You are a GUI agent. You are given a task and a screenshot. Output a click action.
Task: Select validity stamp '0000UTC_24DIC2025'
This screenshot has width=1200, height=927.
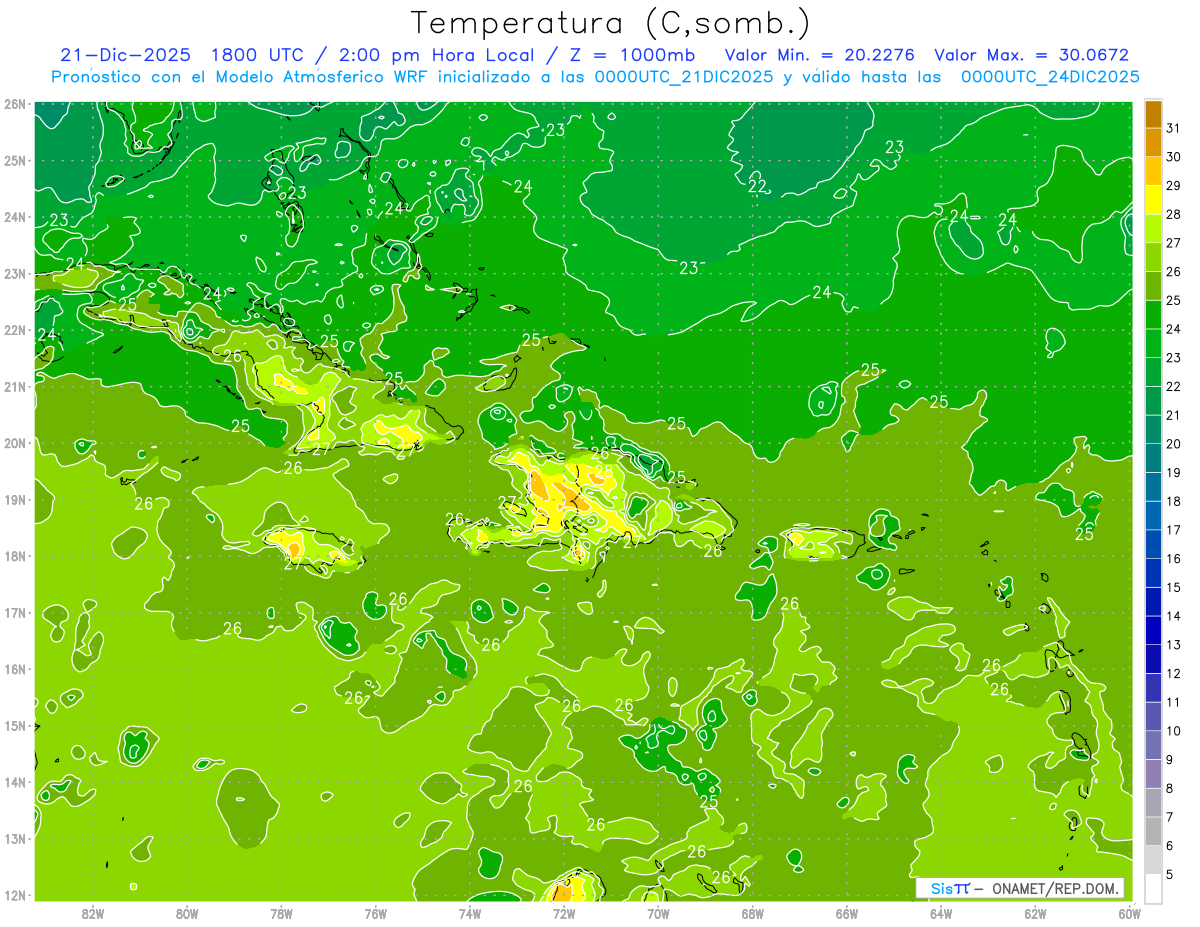coord(1050,77)
